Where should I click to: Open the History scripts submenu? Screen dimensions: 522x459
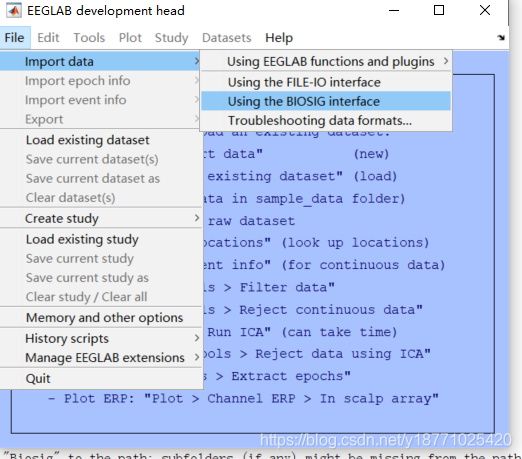coord(100,338)
